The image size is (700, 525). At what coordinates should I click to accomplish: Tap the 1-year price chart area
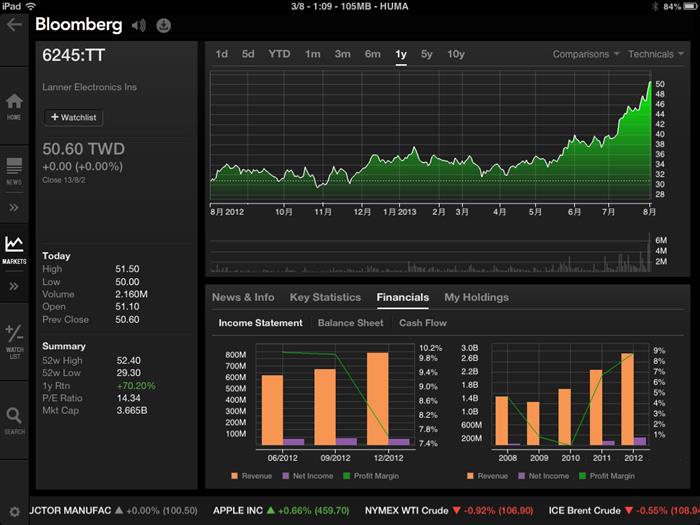click(431, 136)
